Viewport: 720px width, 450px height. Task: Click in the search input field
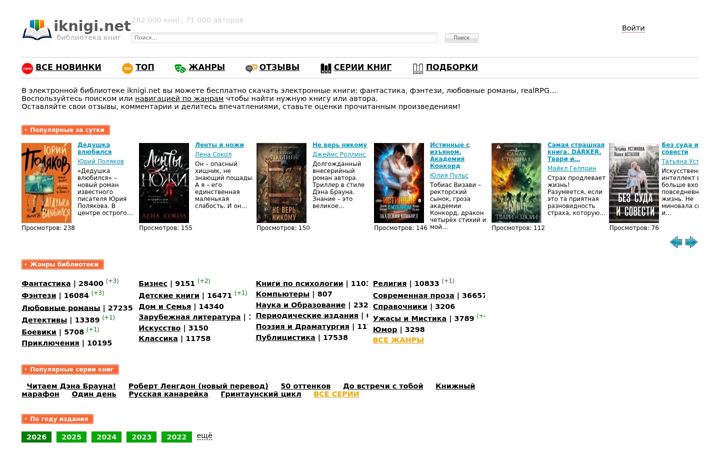(x=284, y=38)
